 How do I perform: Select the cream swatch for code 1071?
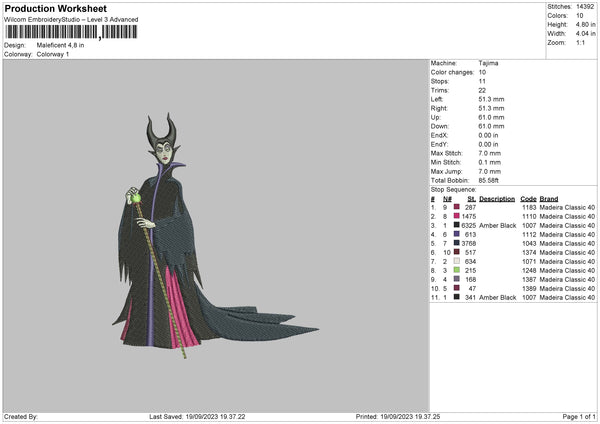(457, 261)
